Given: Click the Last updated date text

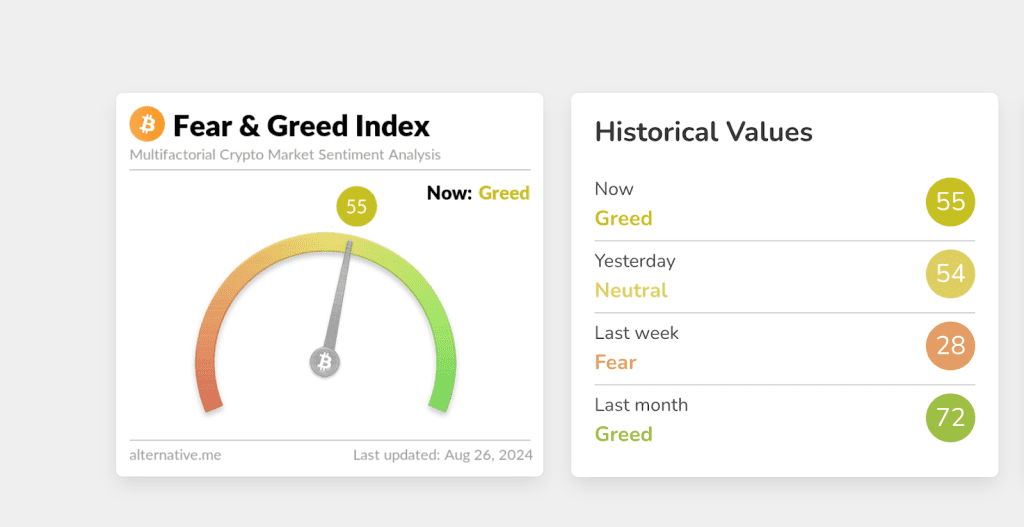Looking at the screenshot, I should pos(442,455).
